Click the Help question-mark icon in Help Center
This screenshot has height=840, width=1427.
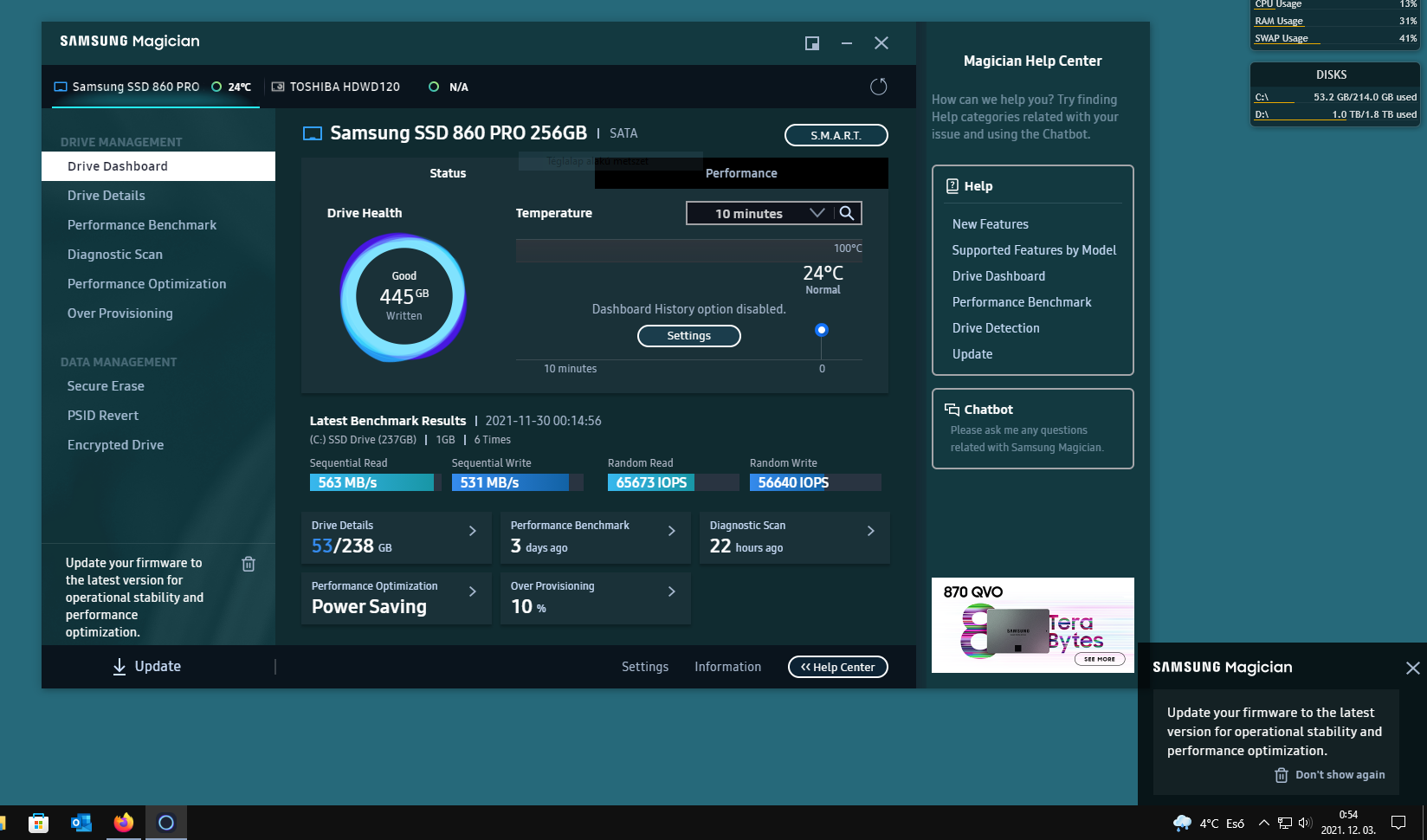coord(952,185)
